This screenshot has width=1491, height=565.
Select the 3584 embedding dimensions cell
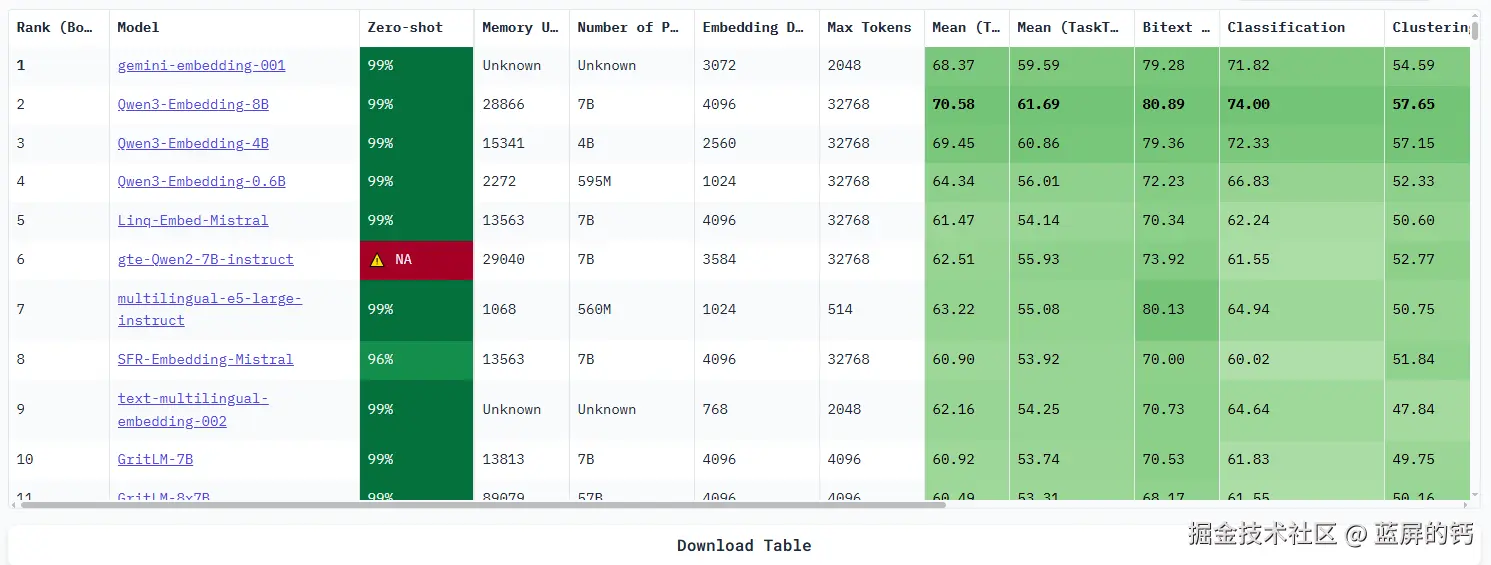click(x=757, y=260)
